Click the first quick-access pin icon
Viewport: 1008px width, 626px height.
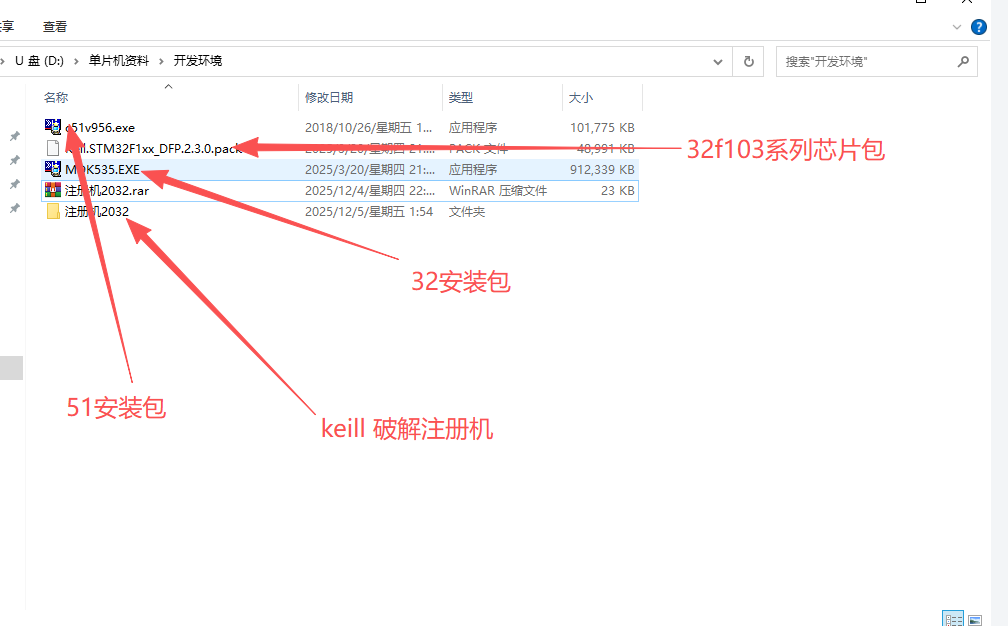point(14,136)
